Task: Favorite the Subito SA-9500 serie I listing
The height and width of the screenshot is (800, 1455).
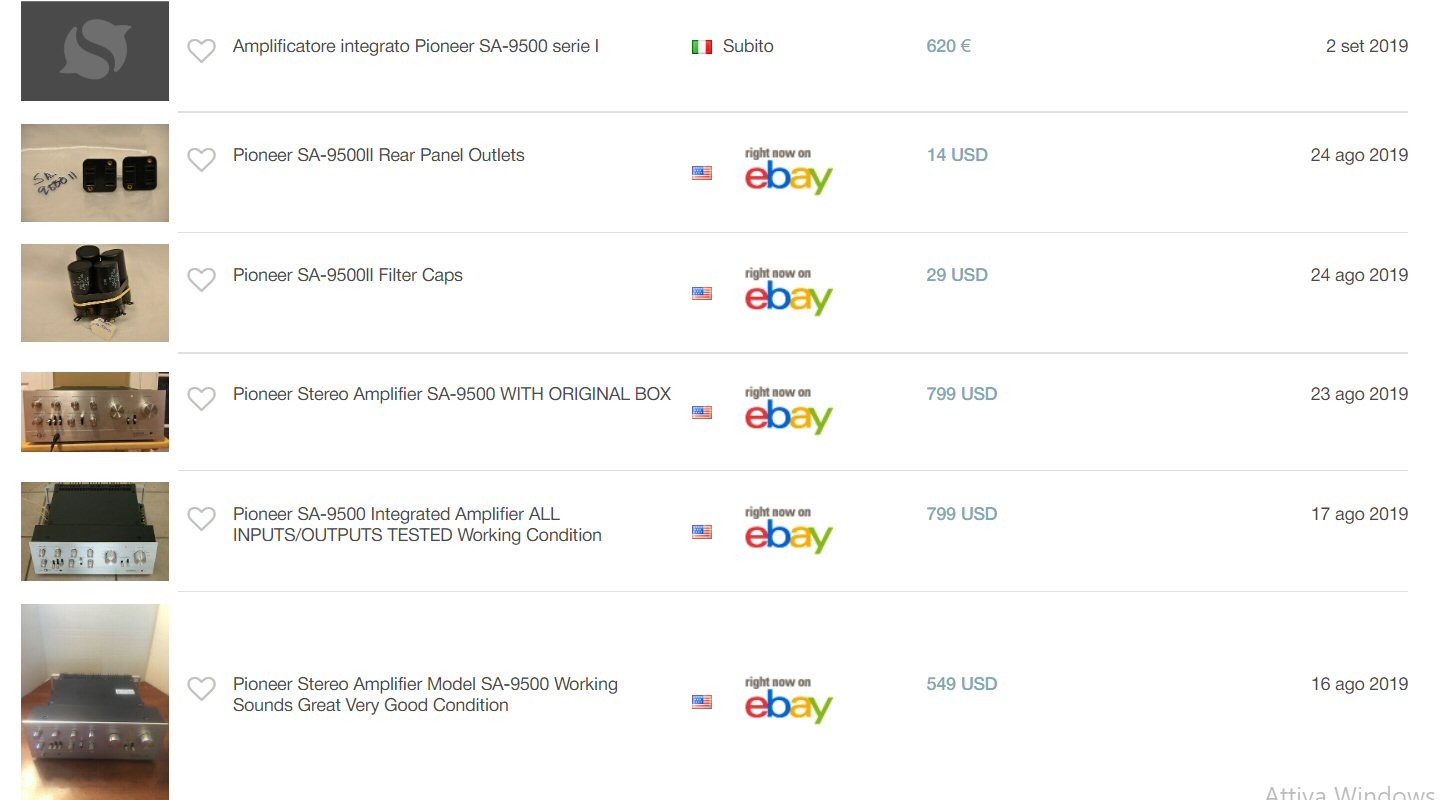Action: tap(201, 50)
